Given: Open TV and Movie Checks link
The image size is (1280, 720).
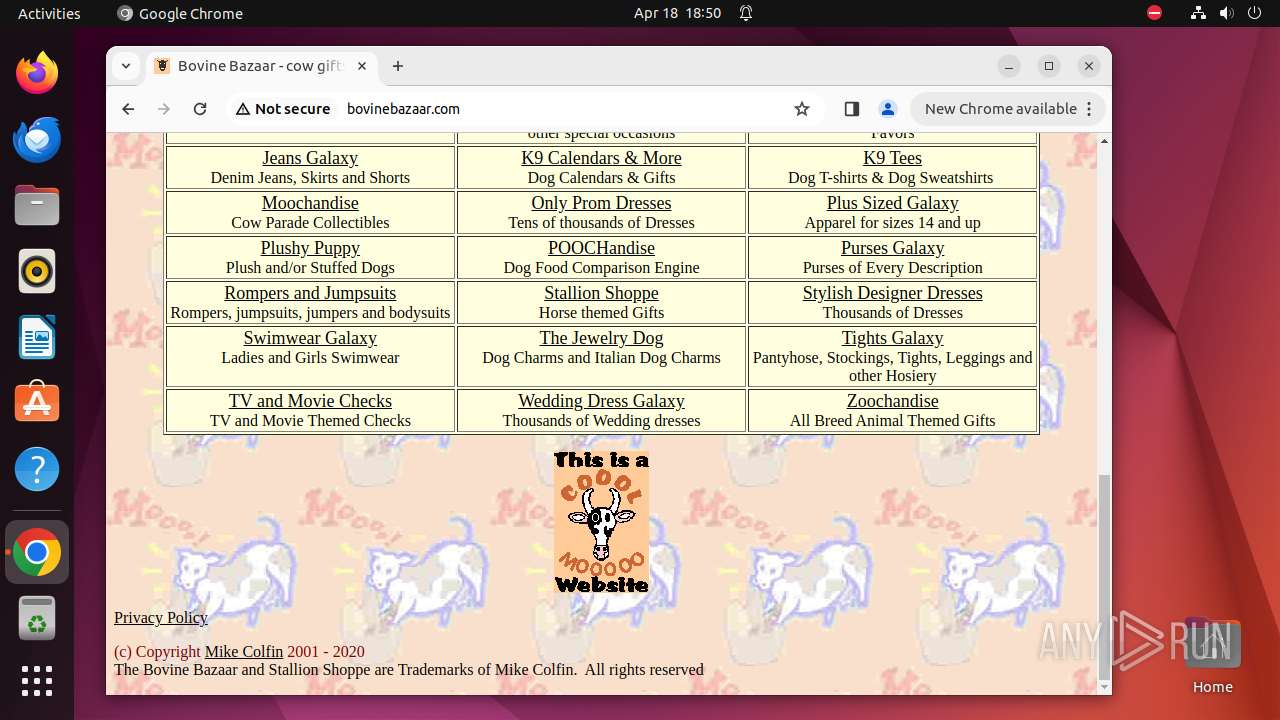Looking at the screenshot, I should point(310,401).
